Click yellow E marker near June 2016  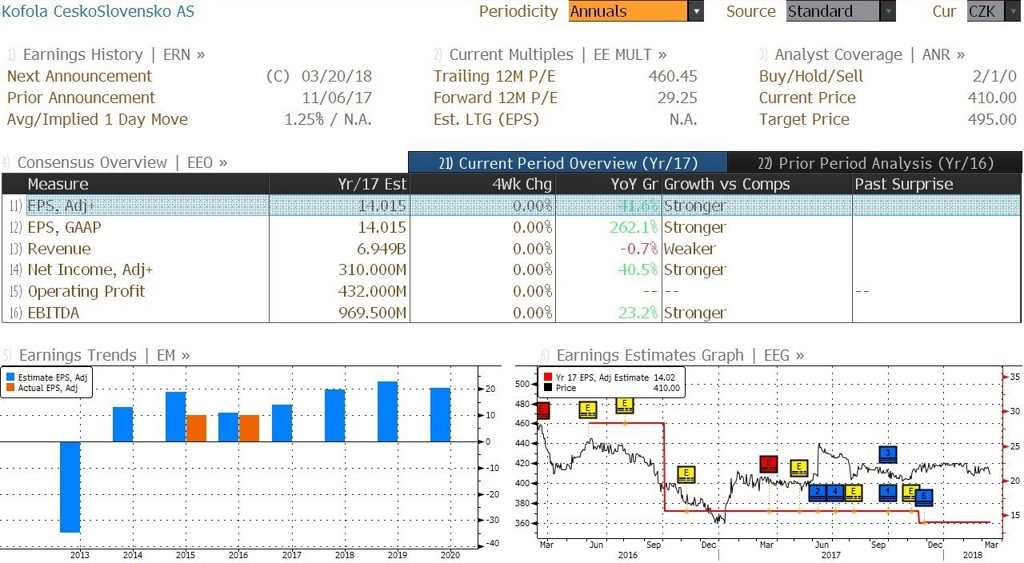(588, 410)
